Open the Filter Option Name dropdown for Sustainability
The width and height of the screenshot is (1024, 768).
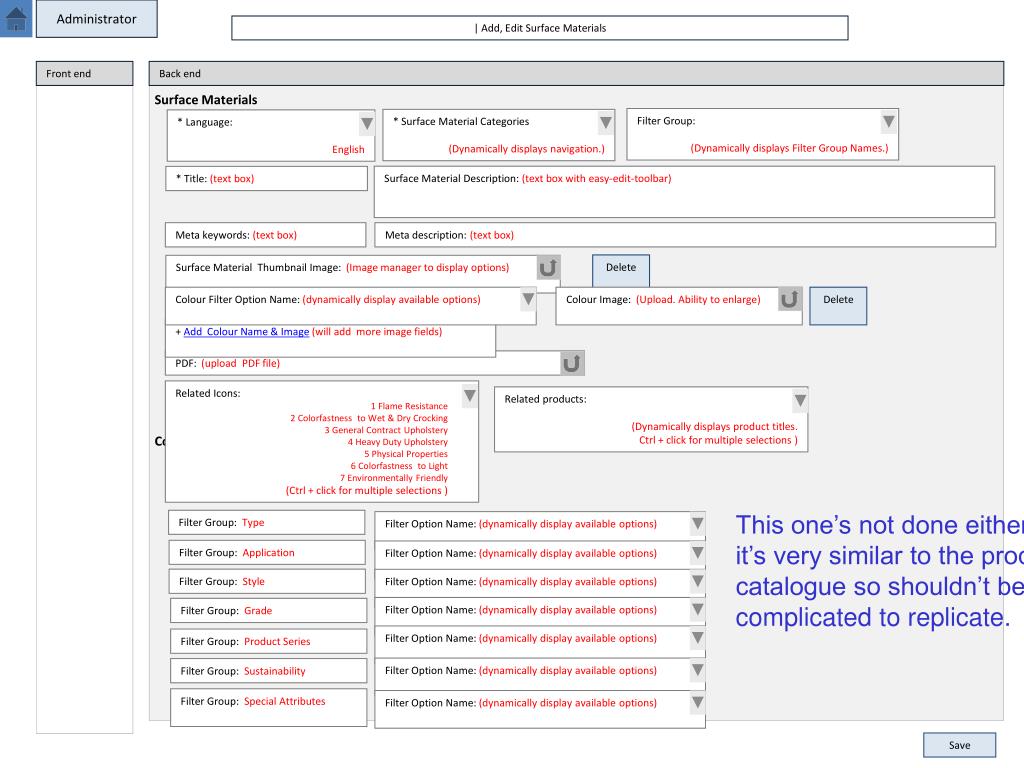697,670
